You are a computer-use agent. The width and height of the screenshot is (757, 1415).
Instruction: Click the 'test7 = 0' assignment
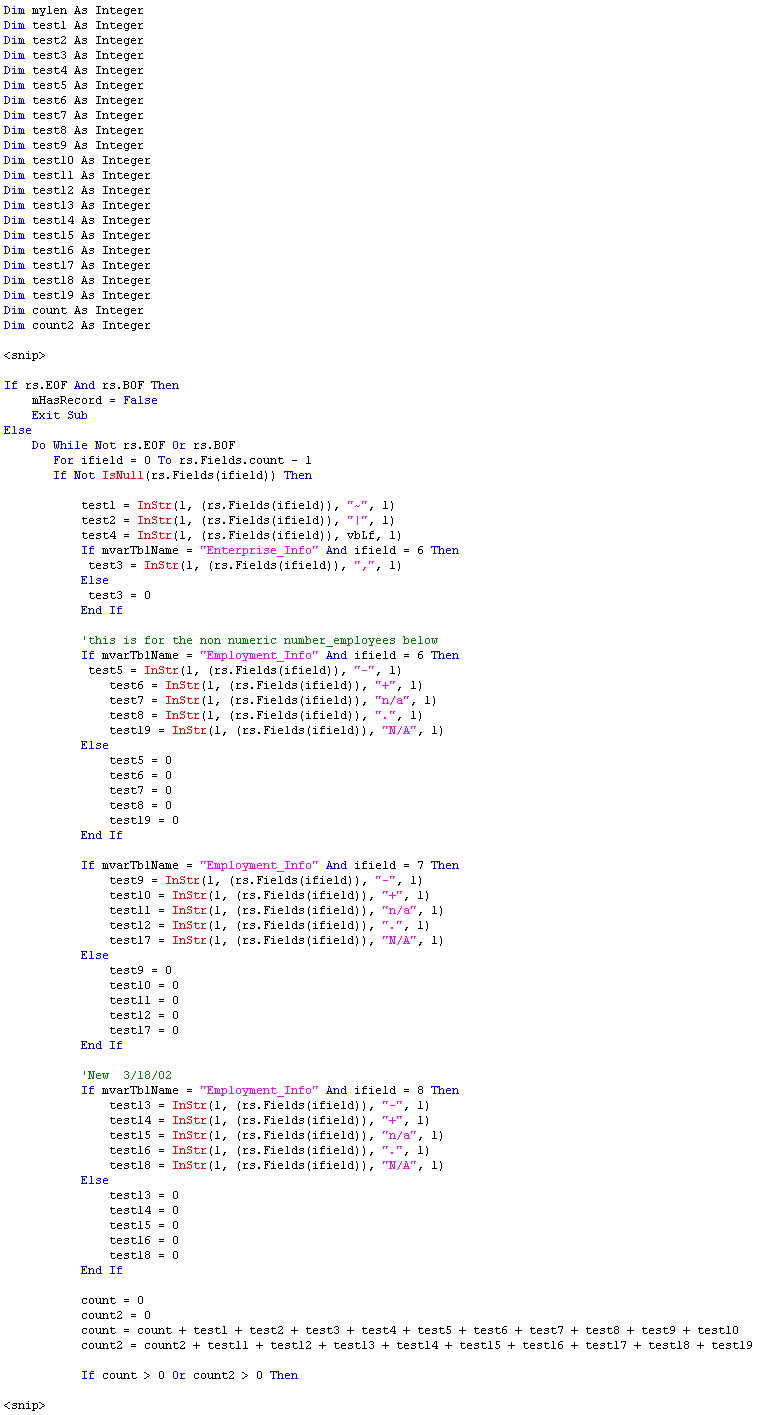pyautogui.click(x=140, y=790)
